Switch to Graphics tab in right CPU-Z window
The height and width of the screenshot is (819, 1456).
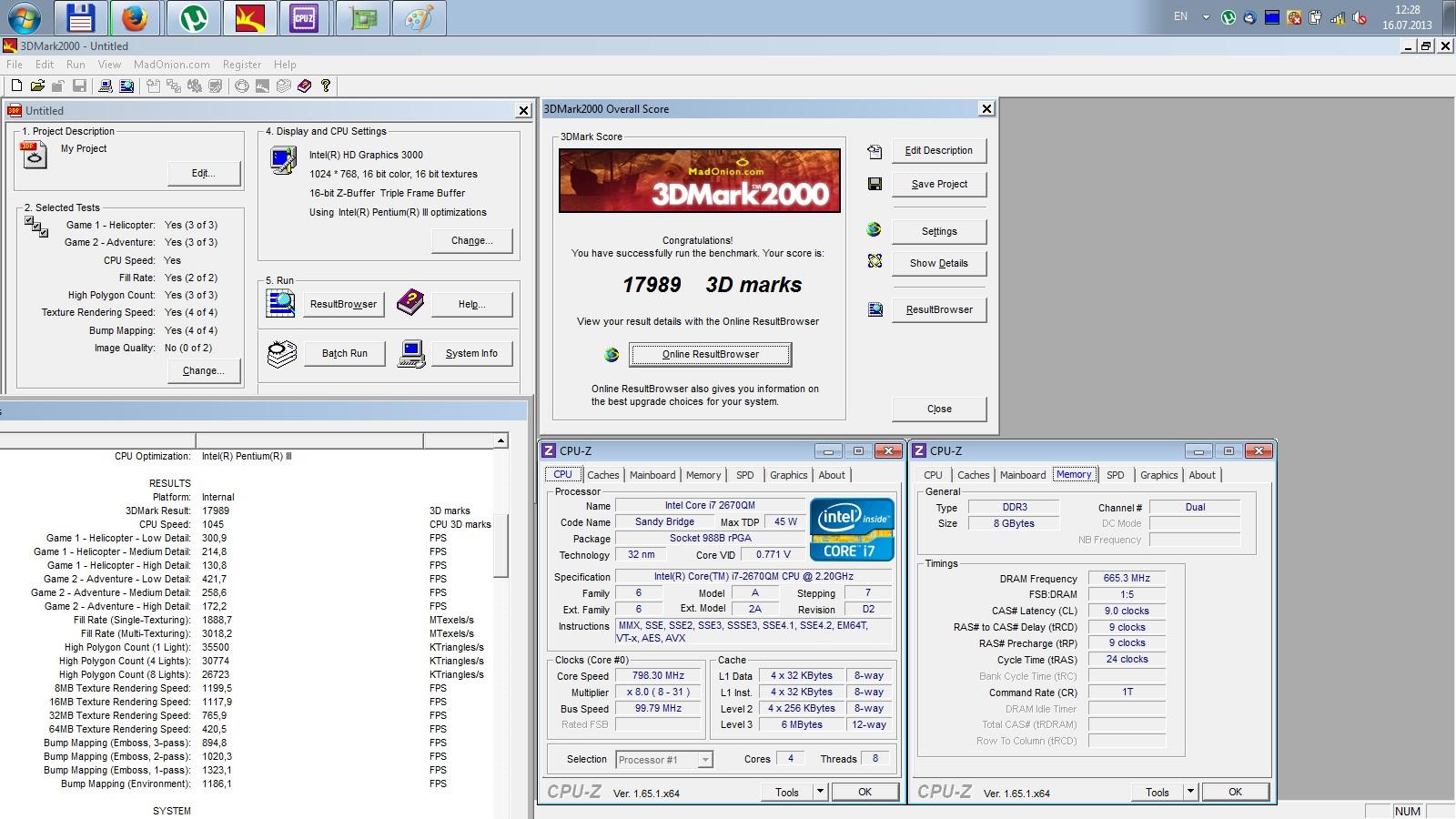1159,475
